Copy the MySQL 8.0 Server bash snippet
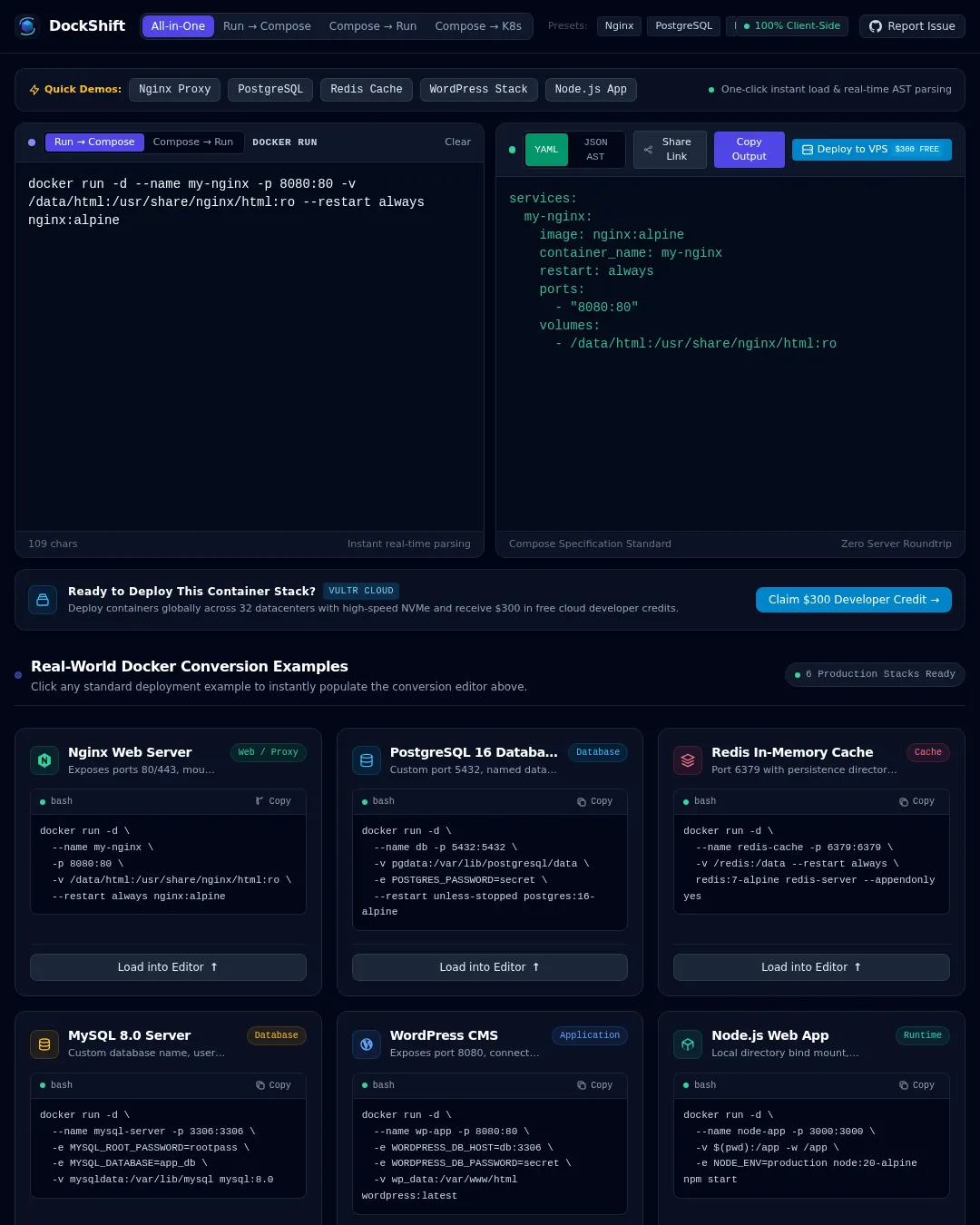980x1225 pixels. click(273, 1085)
